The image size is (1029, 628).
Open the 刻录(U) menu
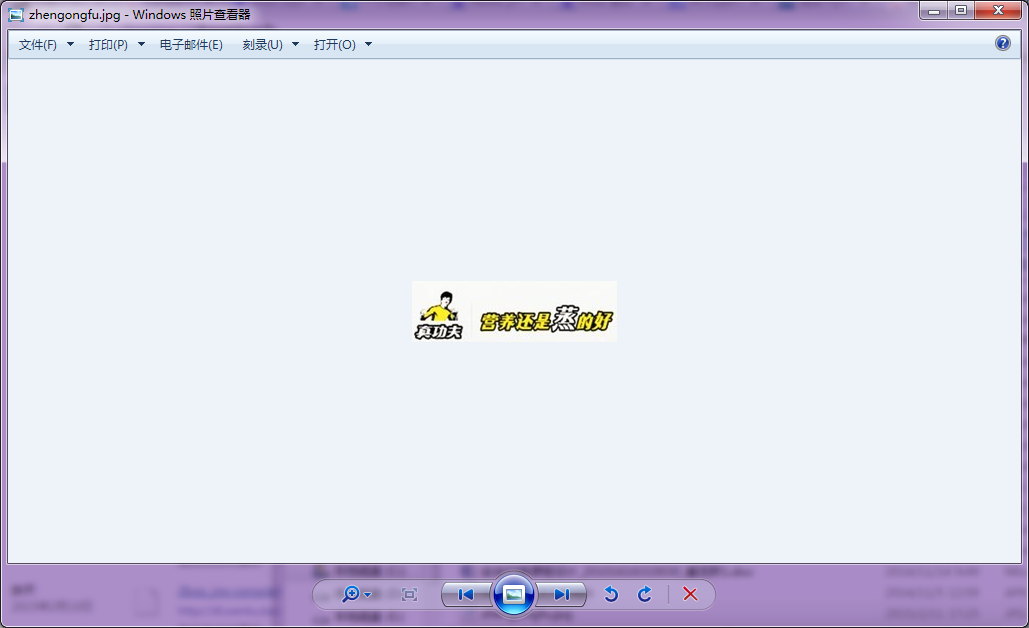[262, 45]
